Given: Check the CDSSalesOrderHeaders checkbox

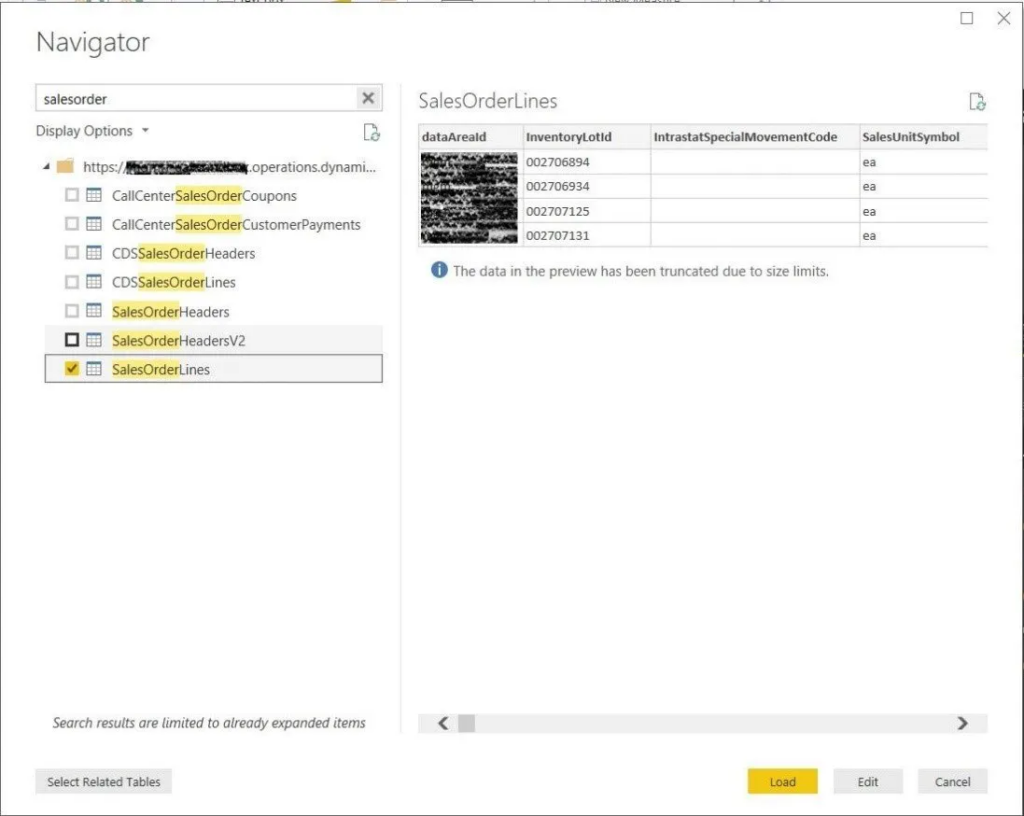Looking at the screenshot, I should coord(72,252).
